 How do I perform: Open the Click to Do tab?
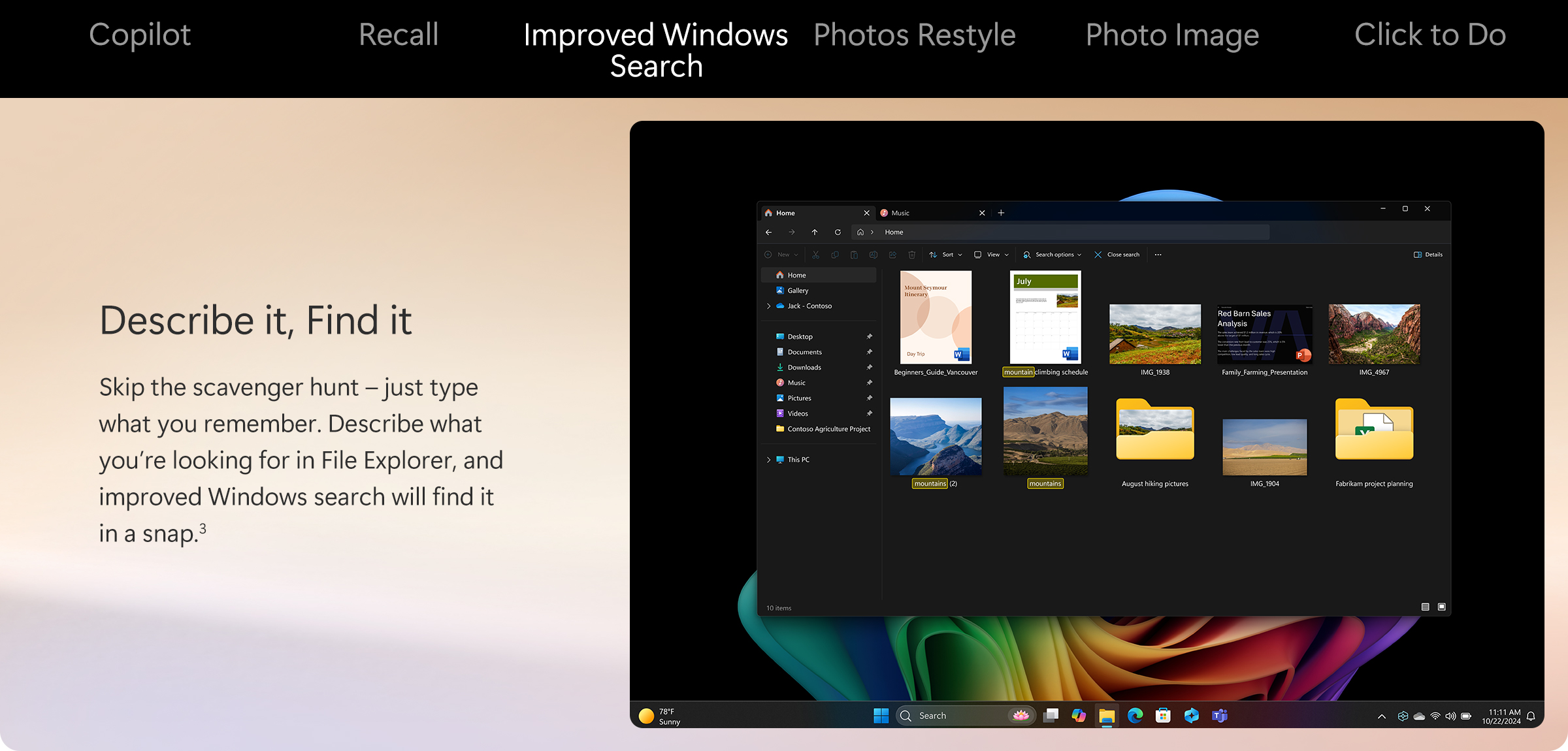tap(1430, 35)
